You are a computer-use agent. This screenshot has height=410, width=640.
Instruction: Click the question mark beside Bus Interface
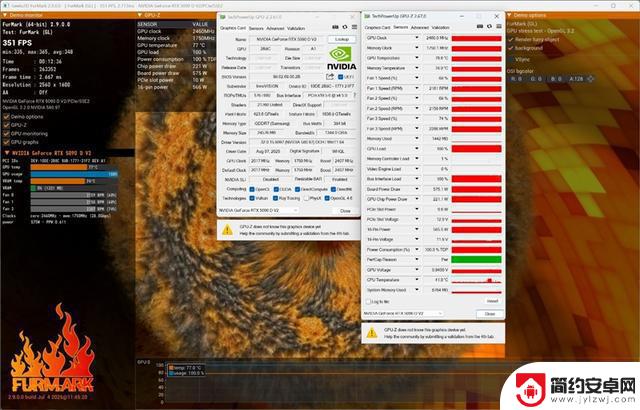355,95
